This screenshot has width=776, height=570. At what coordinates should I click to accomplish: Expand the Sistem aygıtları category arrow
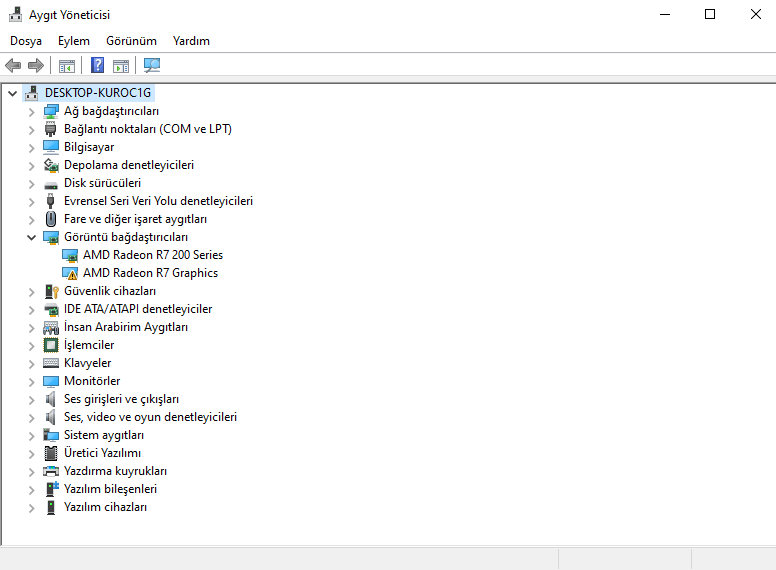[x=32, y=436]
